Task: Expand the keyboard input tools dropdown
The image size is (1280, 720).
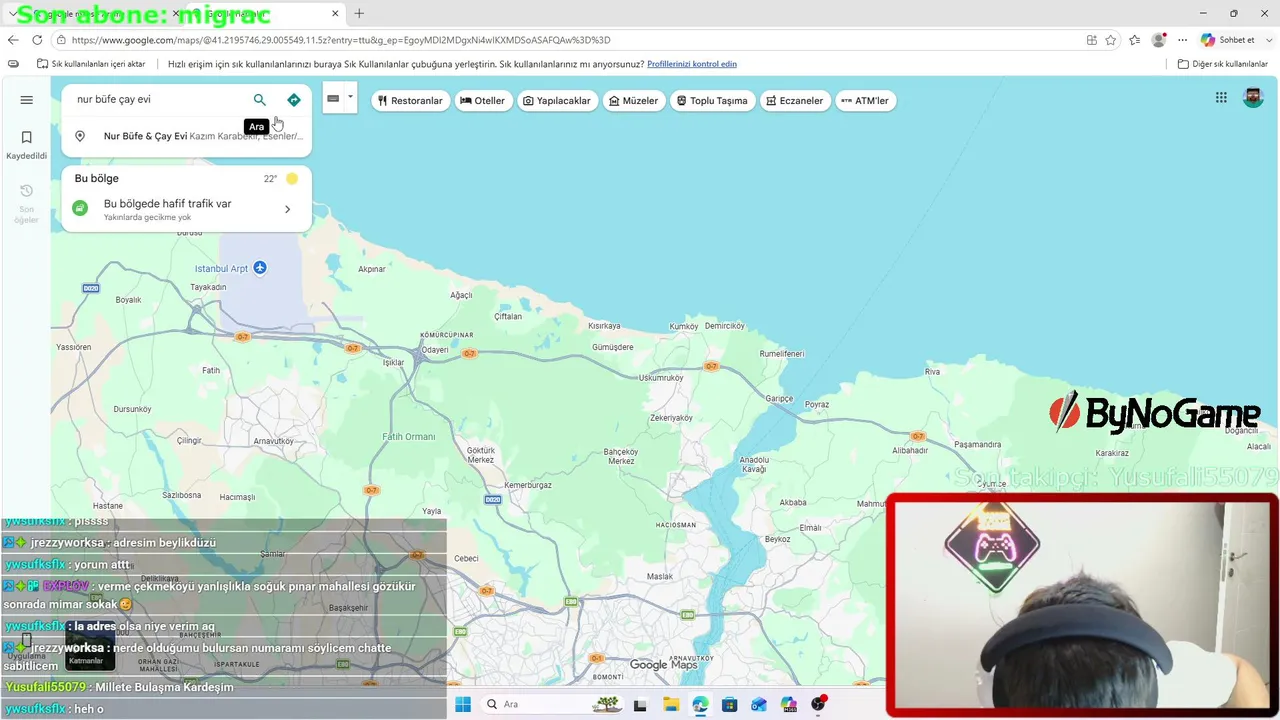Action: 350,97
